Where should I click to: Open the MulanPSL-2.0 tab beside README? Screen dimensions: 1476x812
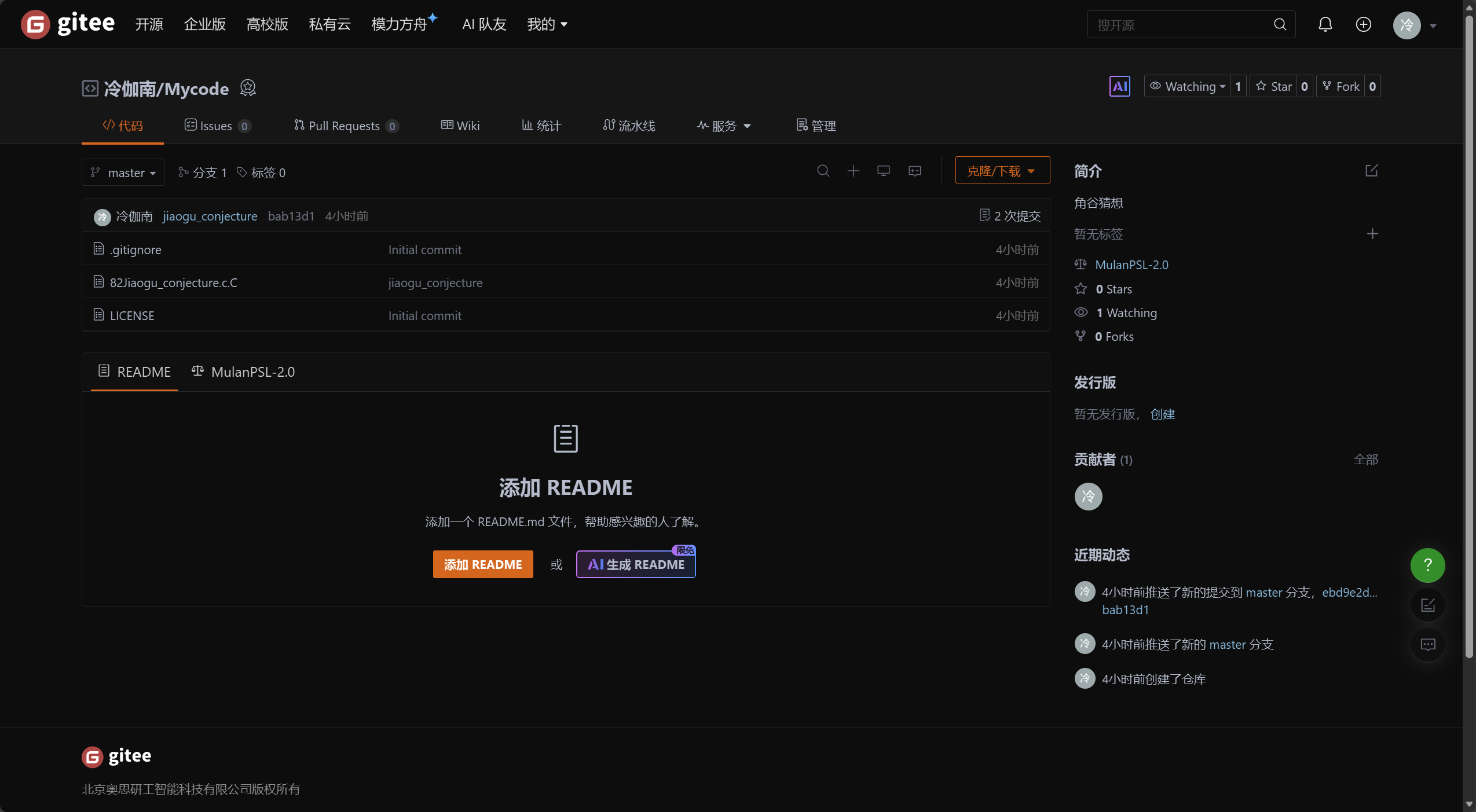(243, 372)
